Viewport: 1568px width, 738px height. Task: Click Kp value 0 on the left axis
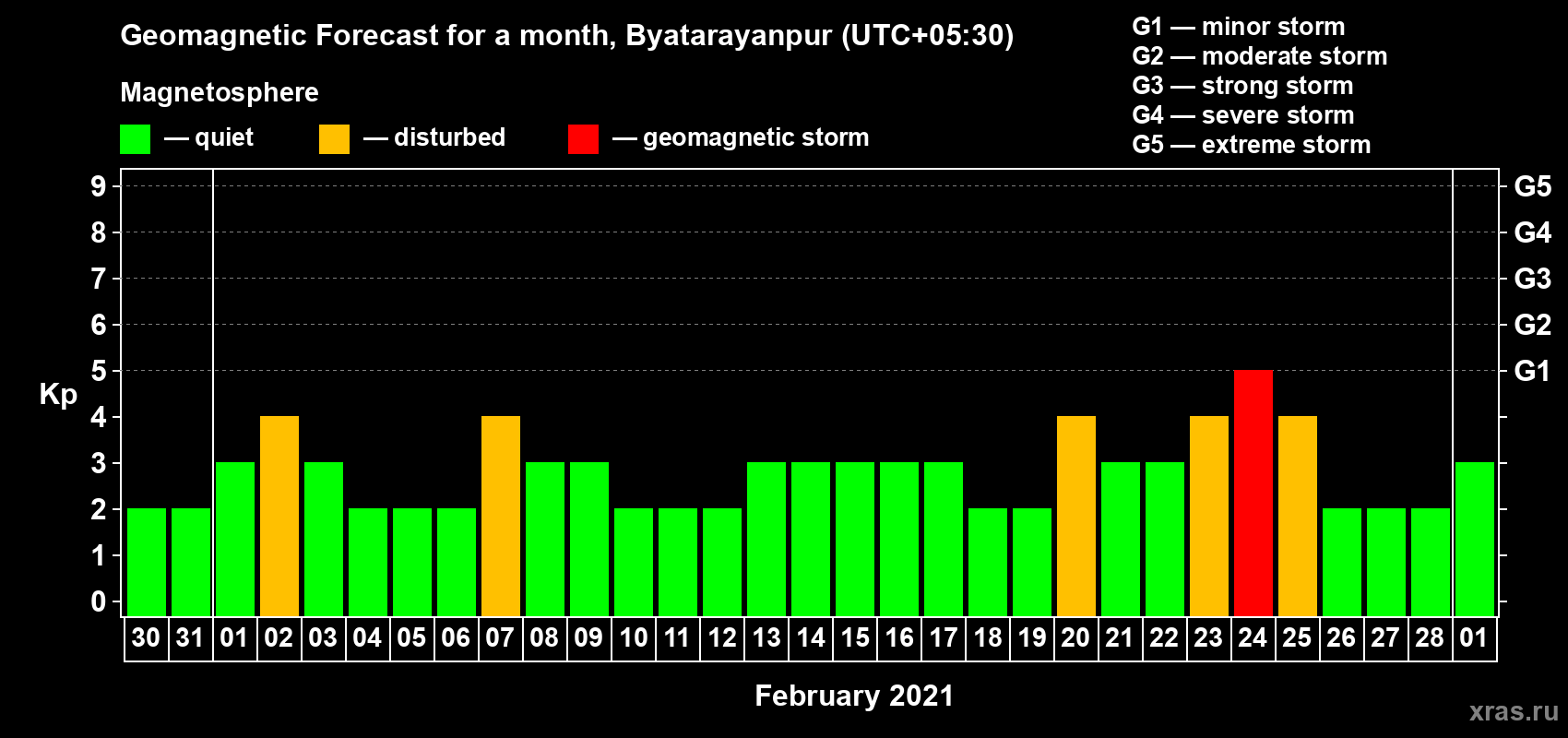coord(99,601)
